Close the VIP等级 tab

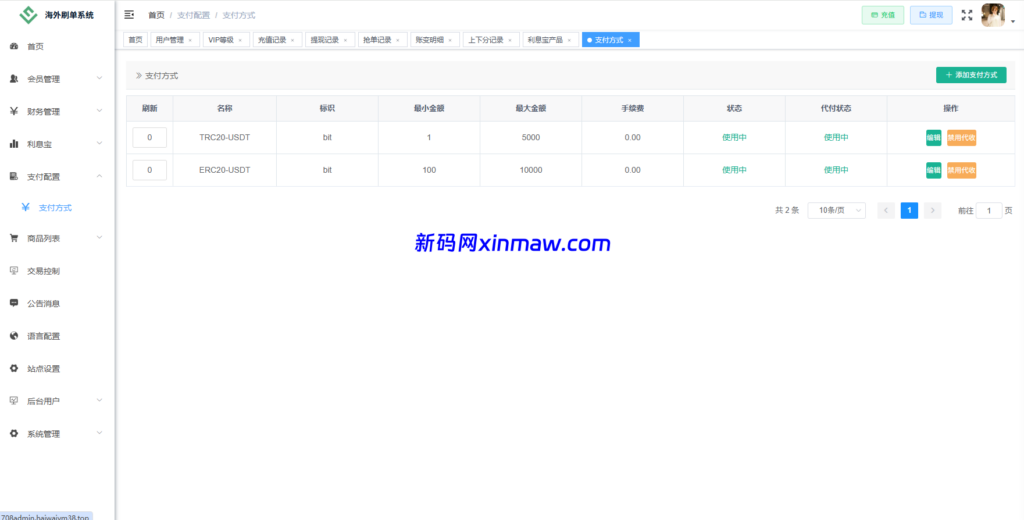point(240,41)
